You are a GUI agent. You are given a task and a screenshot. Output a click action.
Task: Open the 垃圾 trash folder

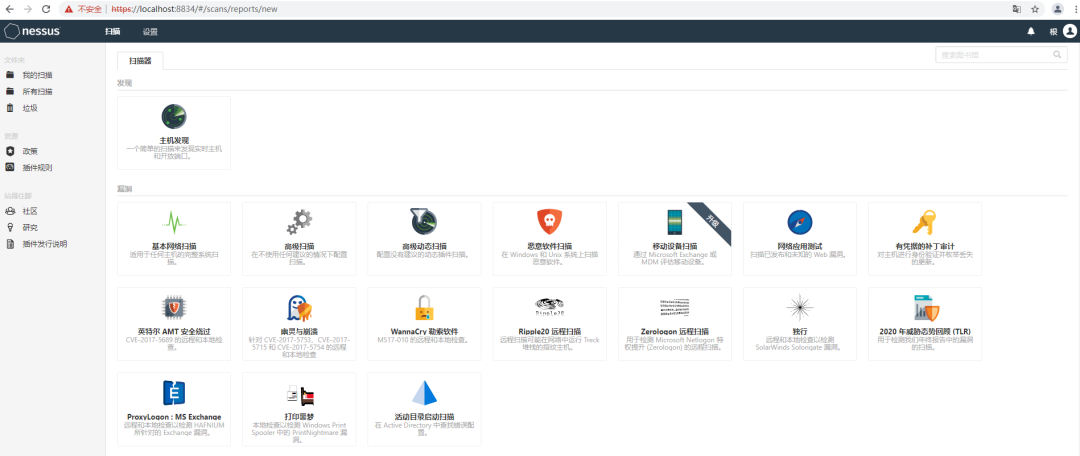(x=30, y=108)
